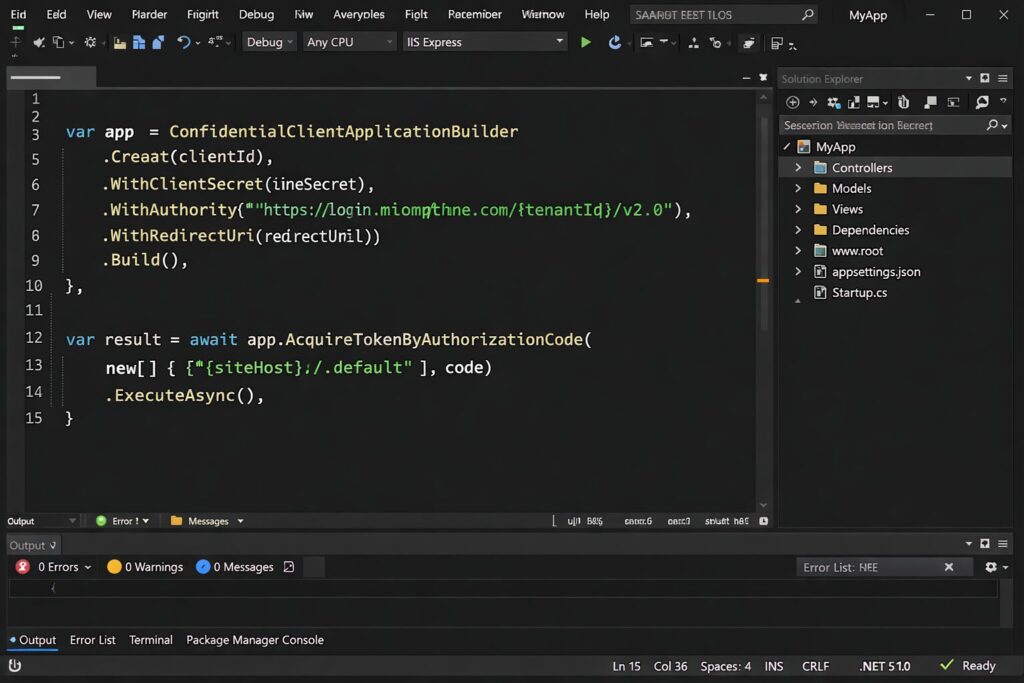This screenshot has height=683, width=1024.
Task: Switch to the Package Manager Console tab
Action: point(254,640)
